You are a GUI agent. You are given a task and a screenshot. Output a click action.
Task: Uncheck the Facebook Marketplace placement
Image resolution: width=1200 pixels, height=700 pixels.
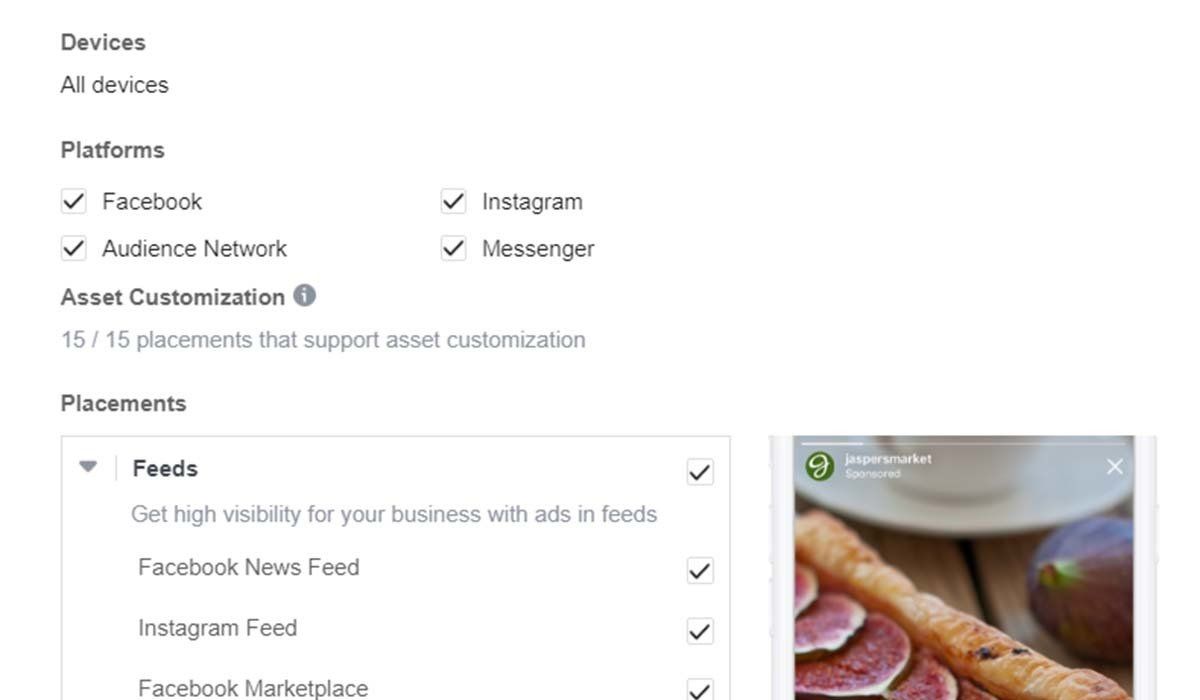coord(700,689)
